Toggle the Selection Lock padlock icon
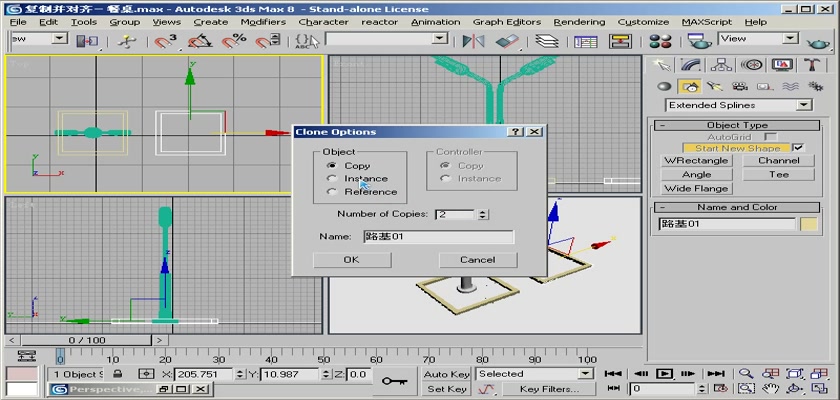The width and height of the screenshot is (840, 400). click(118, 374)
